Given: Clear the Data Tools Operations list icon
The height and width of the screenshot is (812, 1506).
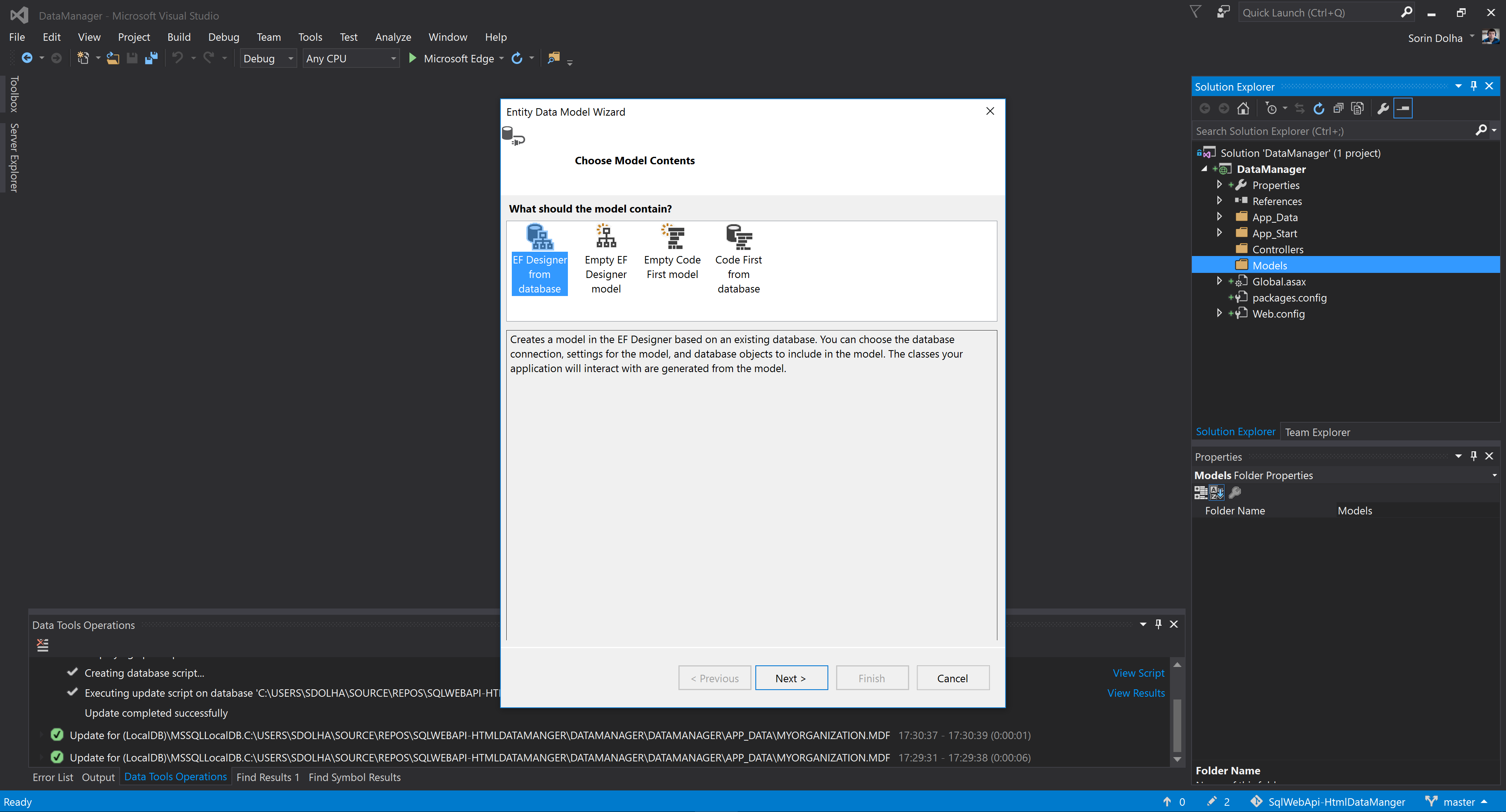Looking at the screenshot, I should point(43,645).
